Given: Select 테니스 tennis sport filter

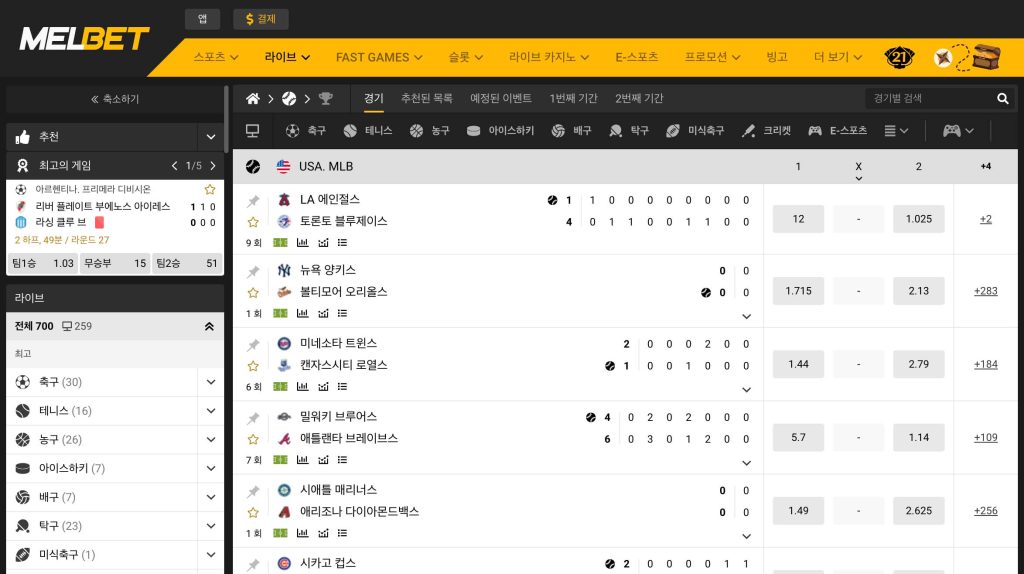Looking at the screenshot, I should pyautogui.click(x=368, y=131).
